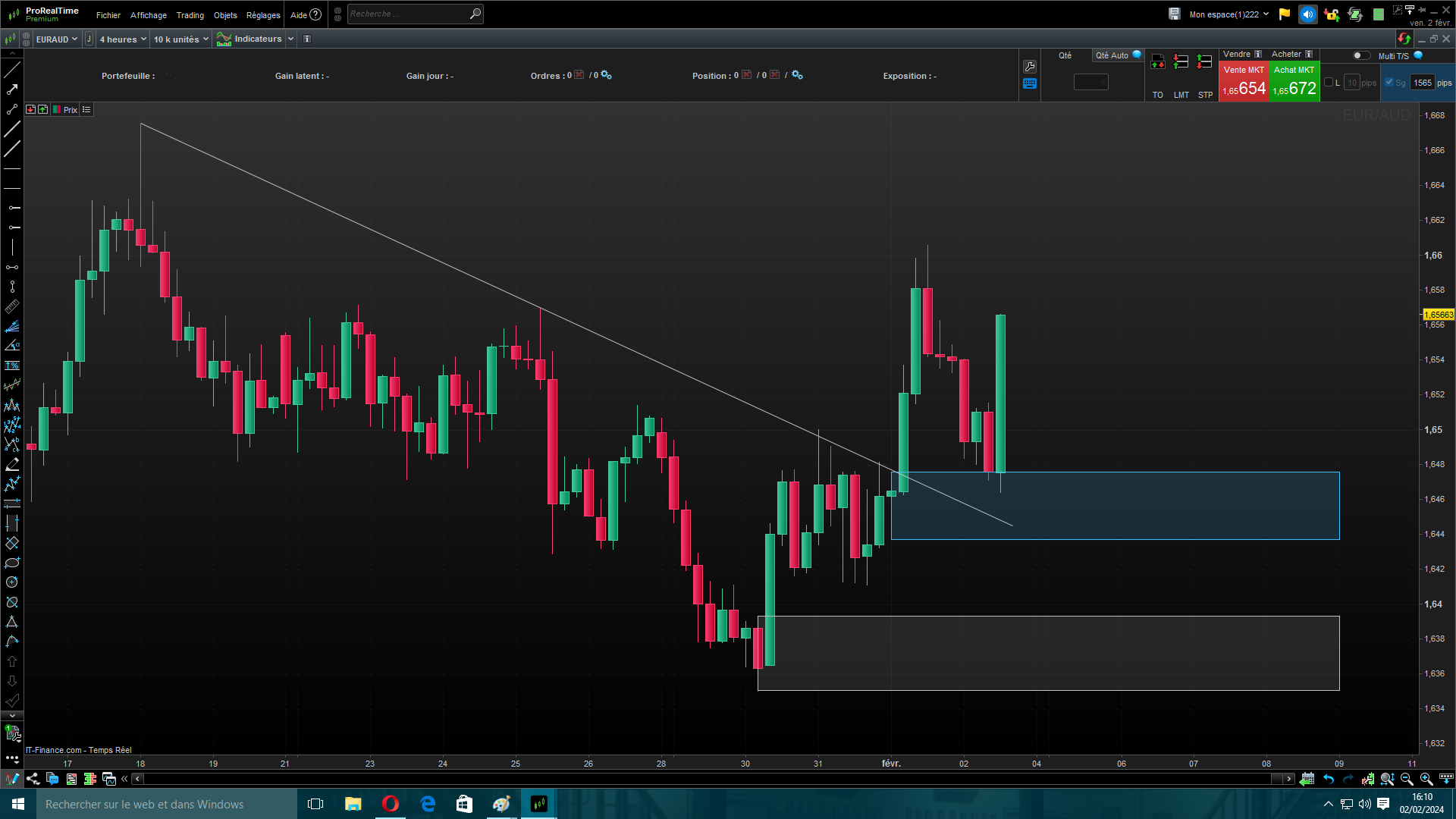1456x819 pixels.
Task: Open the Trading menu
Action: coord(190,15)
